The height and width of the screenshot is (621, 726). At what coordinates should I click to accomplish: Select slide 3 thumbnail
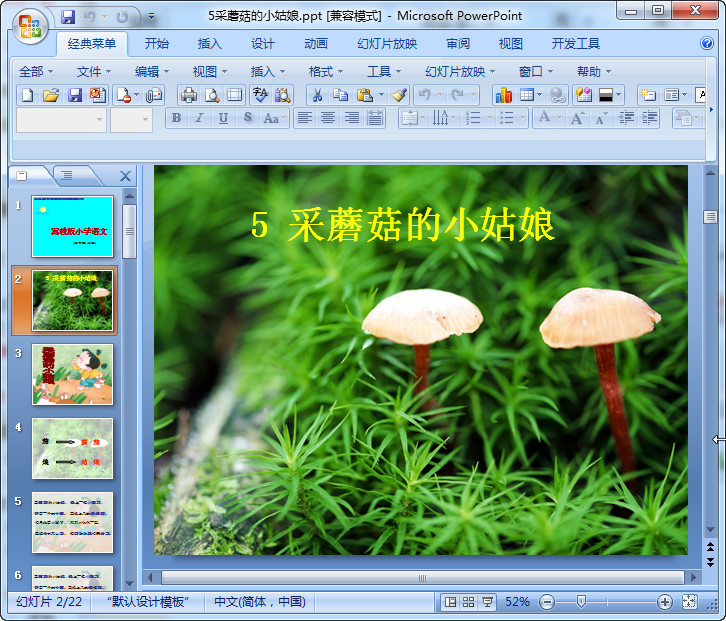72,374
